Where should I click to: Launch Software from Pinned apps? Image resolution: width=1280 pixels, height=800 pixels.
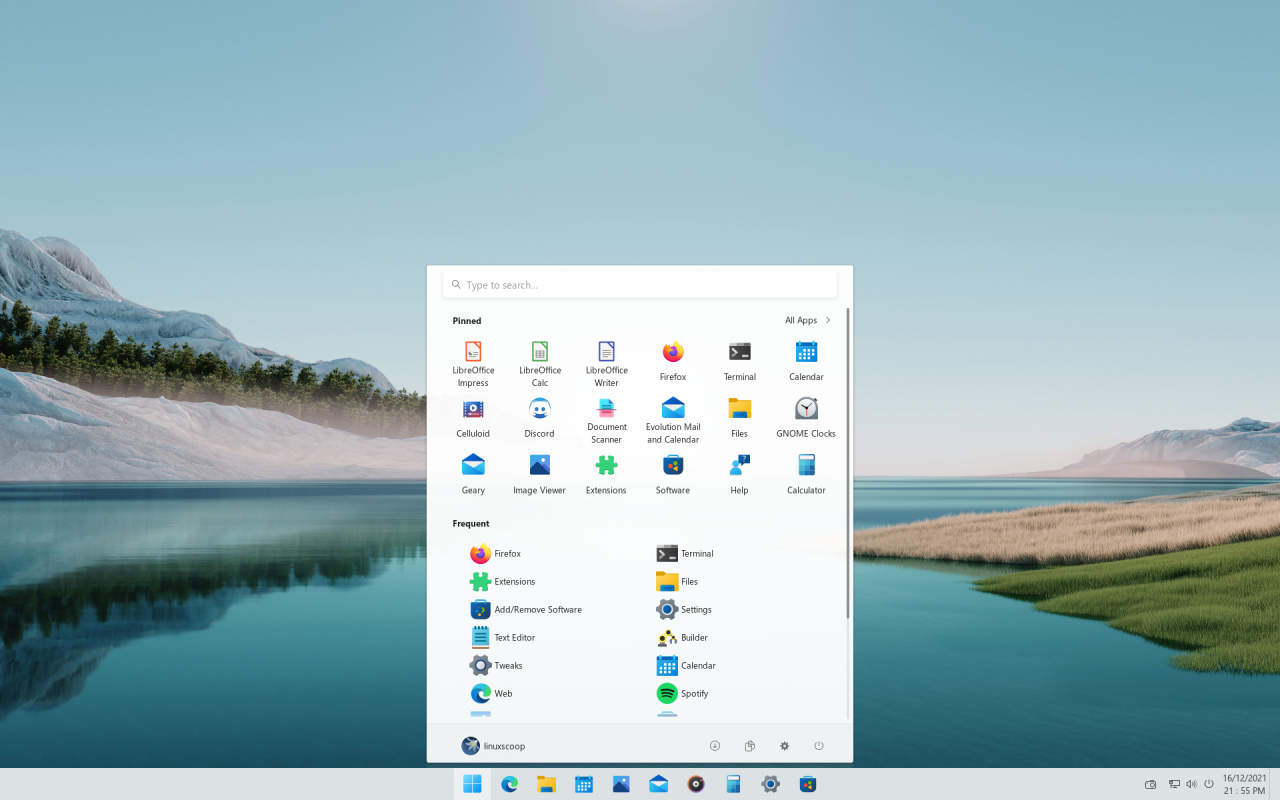[673, 476]
